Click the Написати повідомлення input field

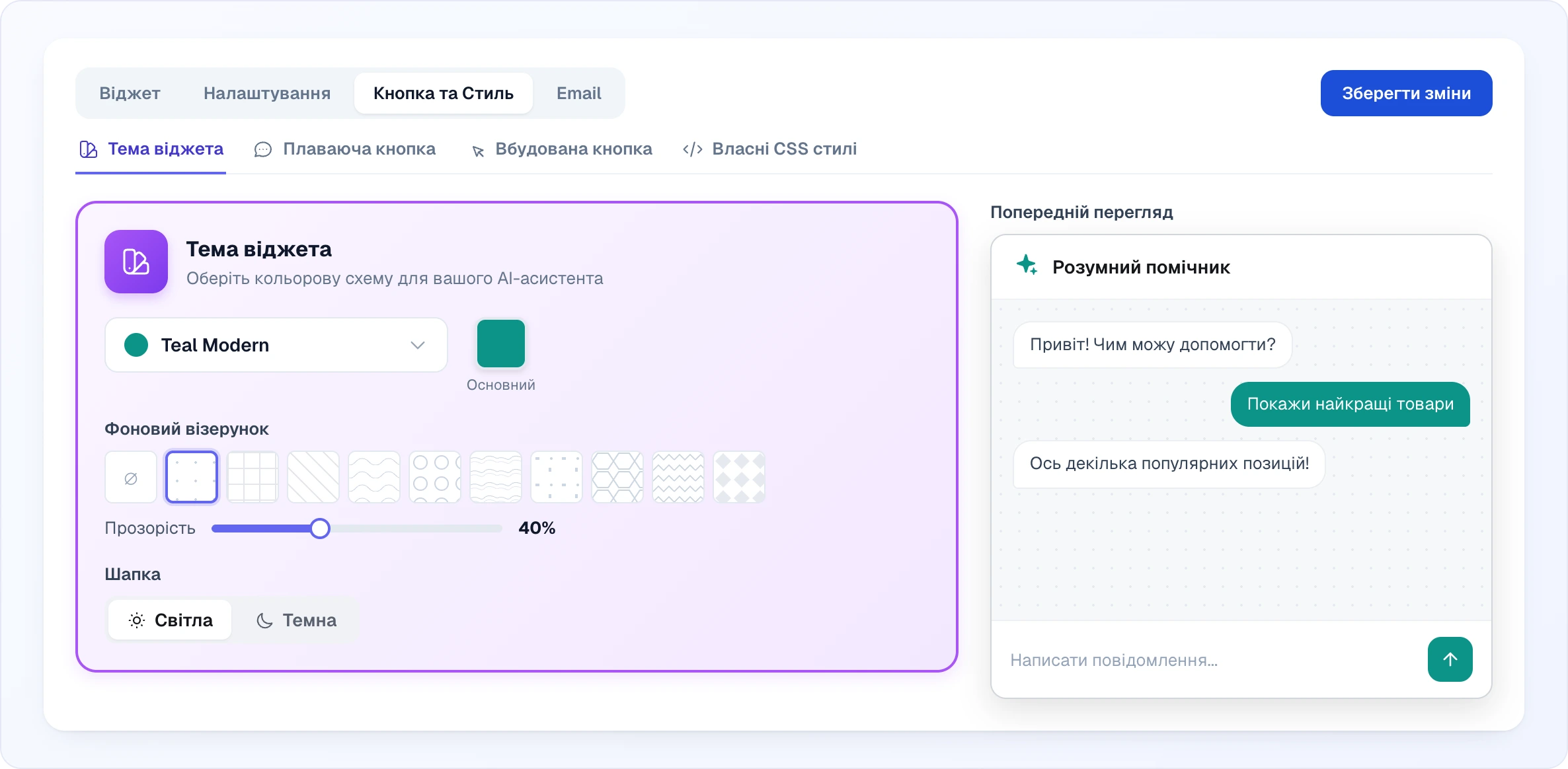point(1210,659)
